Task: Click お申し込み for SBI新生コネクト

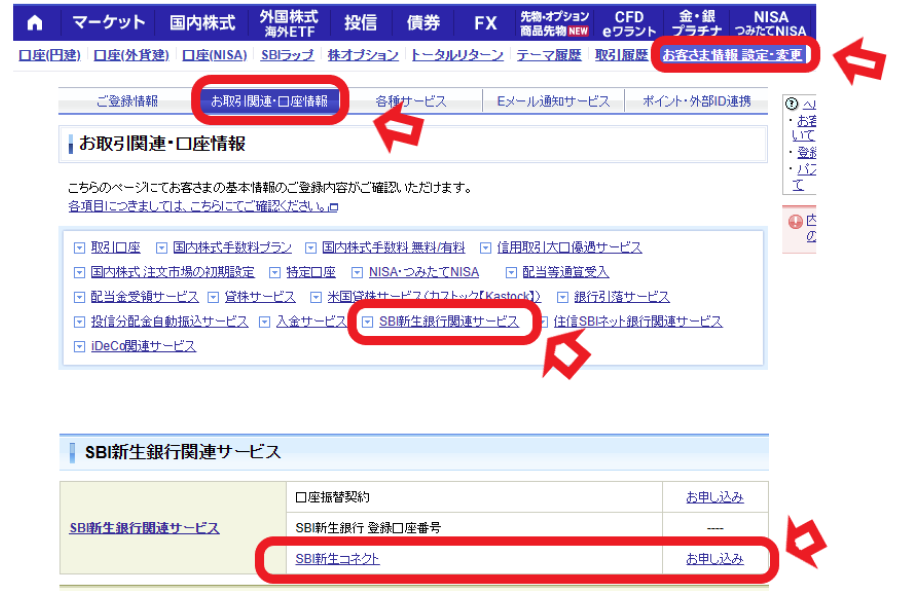Action: click(x=714, y=559)
